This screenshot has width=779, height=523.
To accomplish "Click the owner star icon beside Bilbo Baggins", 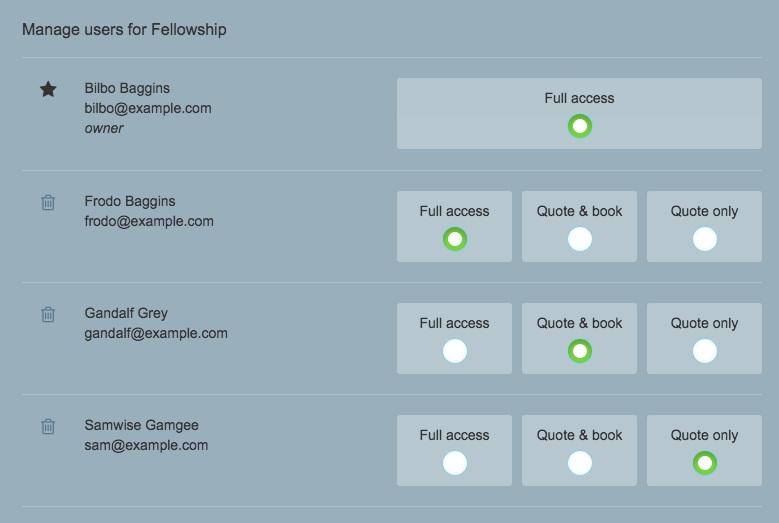I will pyautogui.click(x=48, y=89).
